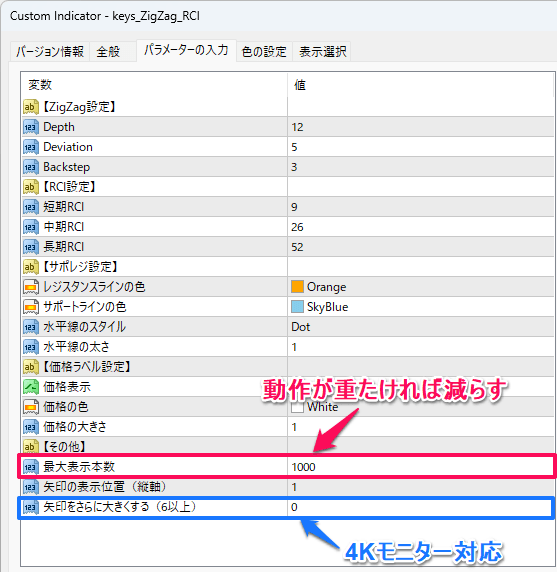This screenshot has height=572, width=557.
Task: Select the サポートラインの色 variable name
Action: pyautogui.click(x=85, y=307)
